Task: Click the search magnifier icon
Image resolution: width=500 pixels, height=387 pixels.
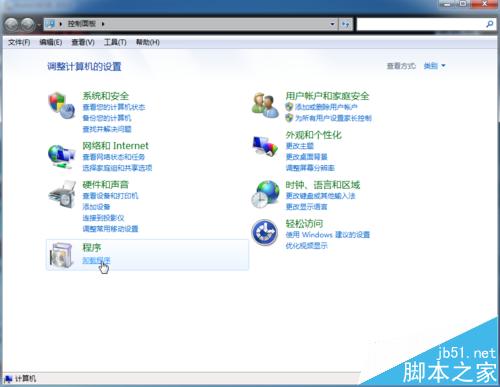Action: pos(490,24)
